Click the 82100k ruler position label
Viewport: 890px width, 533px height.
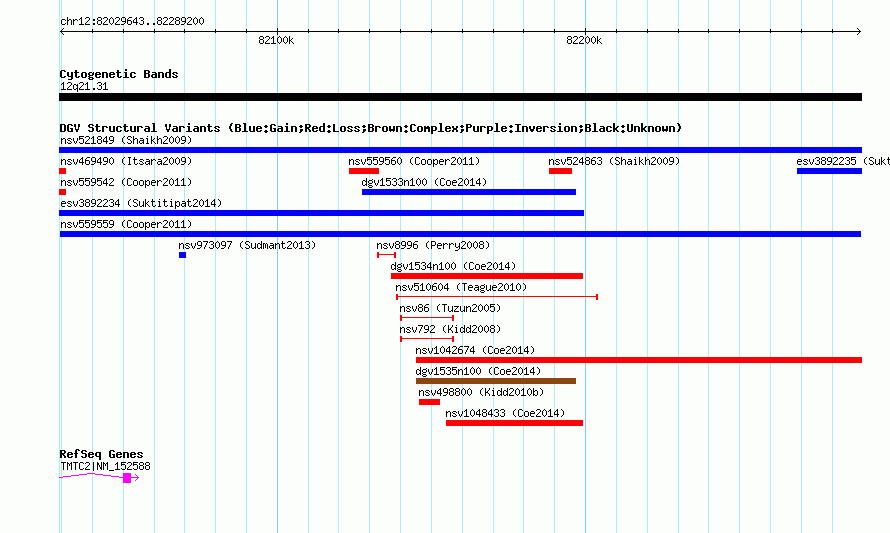pos(276,40)
